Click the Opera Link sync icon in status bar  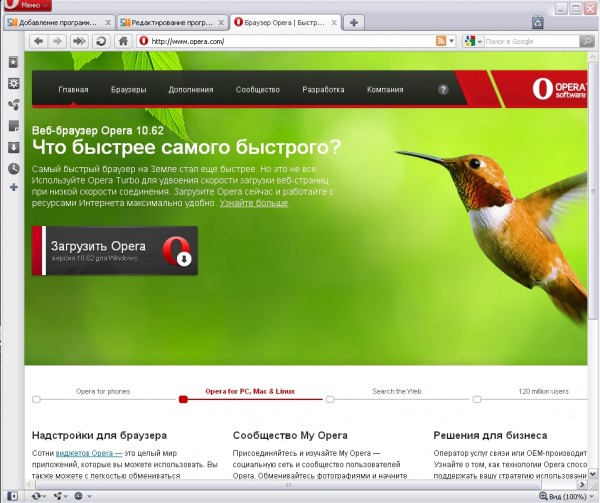pyautogui.click(x=36, y=496)
